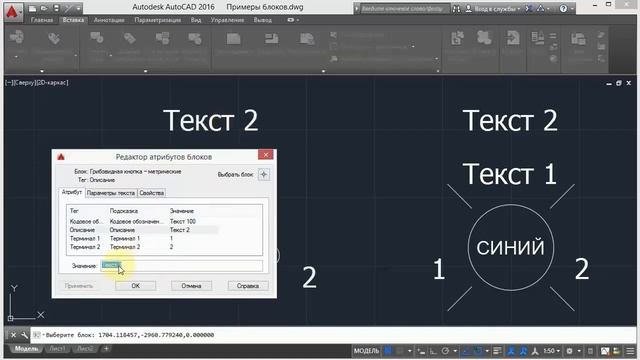Toggle lineweight display in status bar
The image size is (640, 360).
[x=497, y=351]
